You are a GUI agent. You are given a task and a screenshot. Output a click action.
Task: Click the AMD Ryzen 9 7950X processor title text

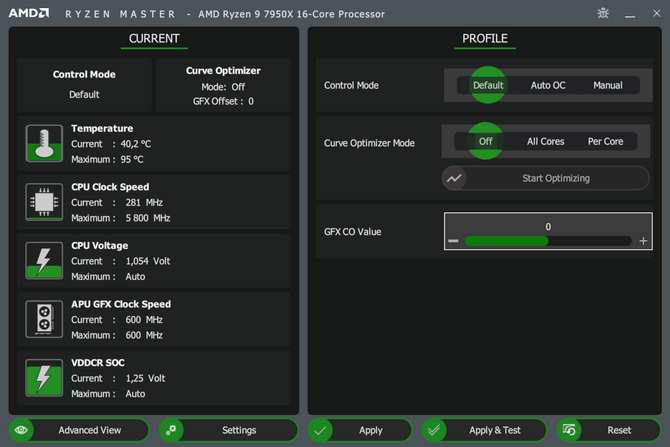click(x=291, y=14)
